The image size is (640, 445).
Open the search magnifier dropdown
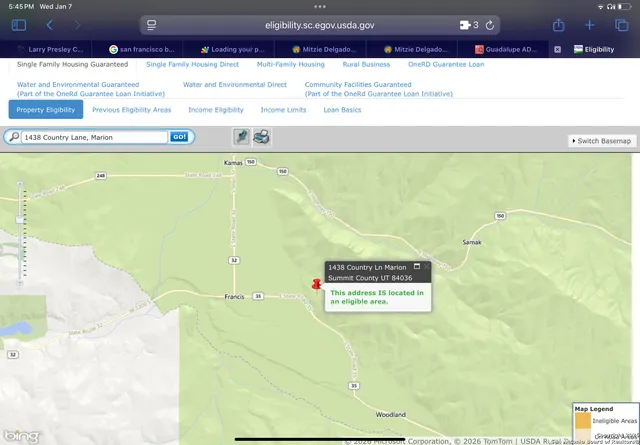click(13, 137)
